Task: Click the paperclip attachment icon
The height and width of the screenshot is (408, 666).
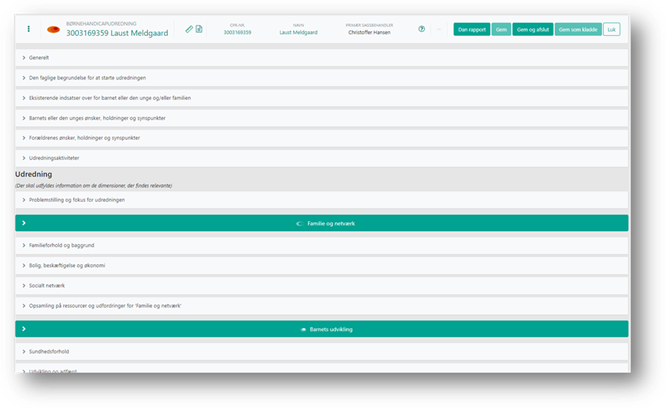Action: pos(189,29)
